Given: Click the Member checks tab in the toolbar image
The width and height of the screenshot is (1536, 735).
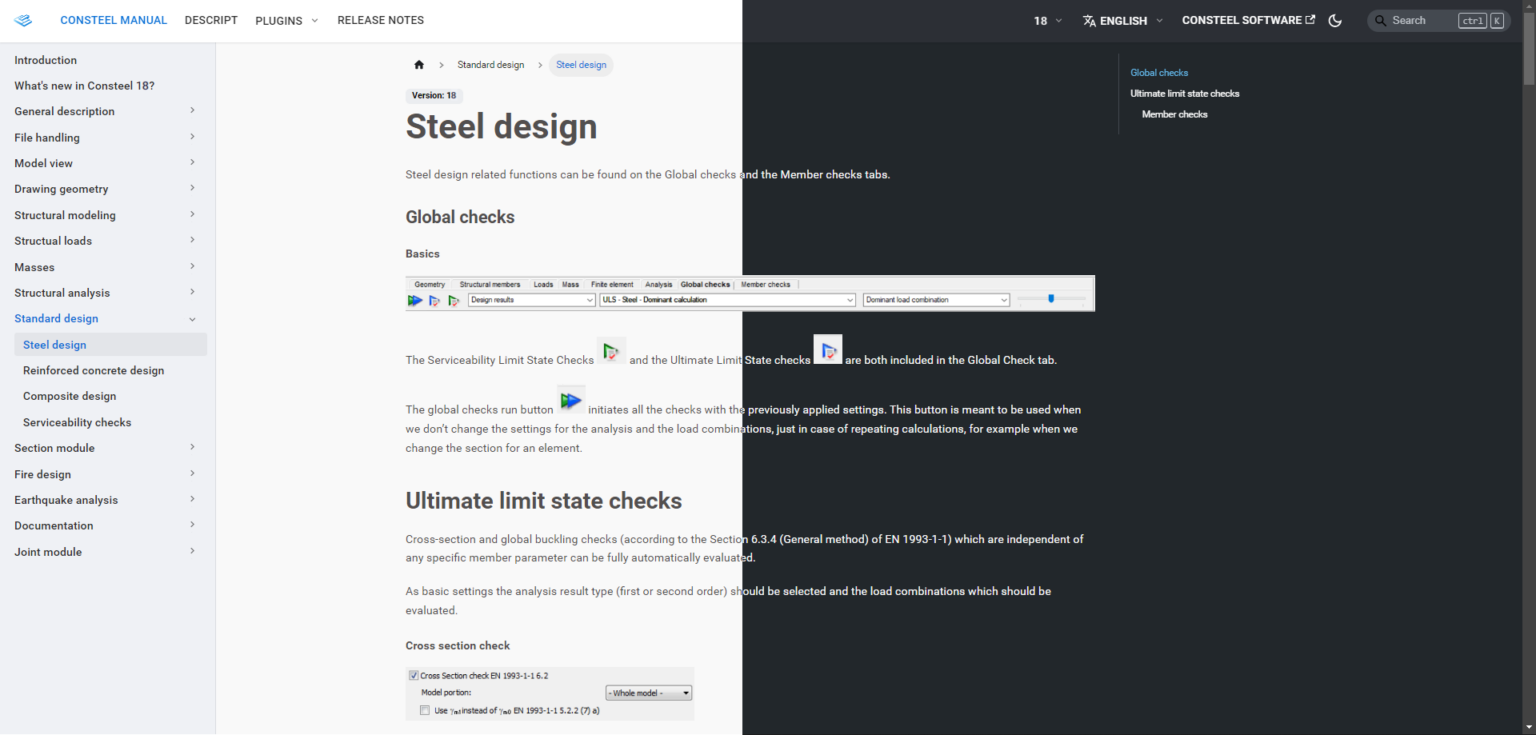Looking at the screenshot, I should [x=765, y=284].
